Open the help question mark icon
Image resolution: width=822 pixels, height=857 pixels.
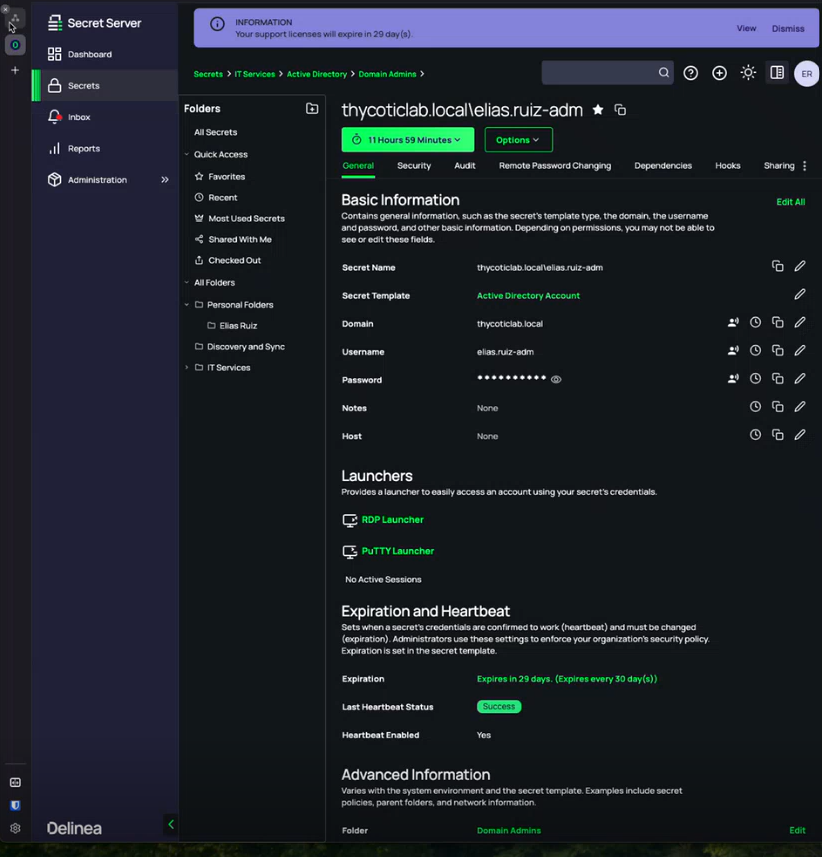pyautogui.click(x=691, y=73)
